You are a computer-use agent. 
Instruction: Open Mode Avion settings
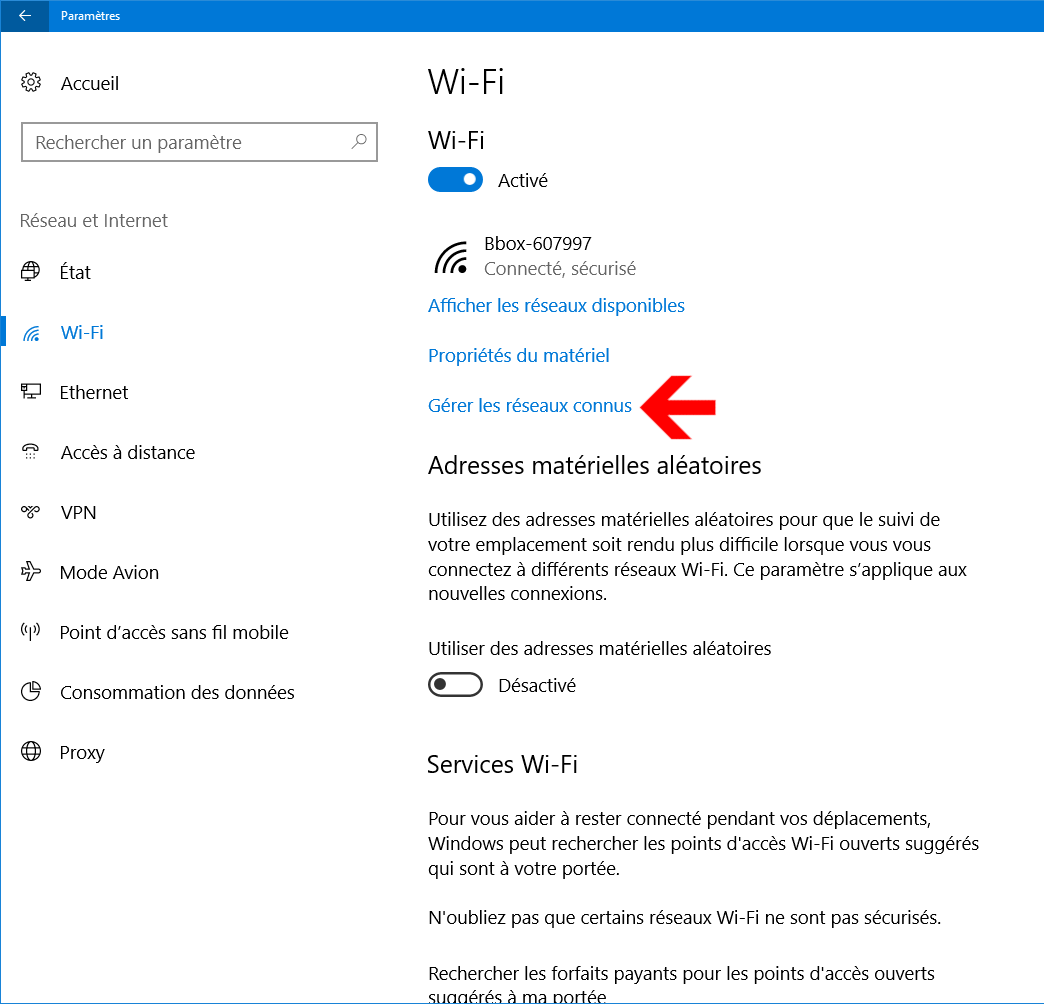(x=109, y=572)
